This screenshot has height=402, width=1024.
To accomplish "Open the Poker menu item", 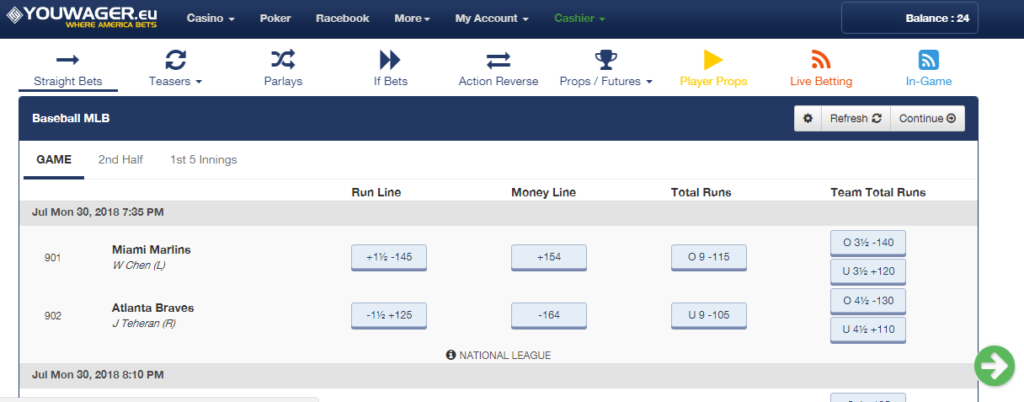I will (x=275, y=18).
